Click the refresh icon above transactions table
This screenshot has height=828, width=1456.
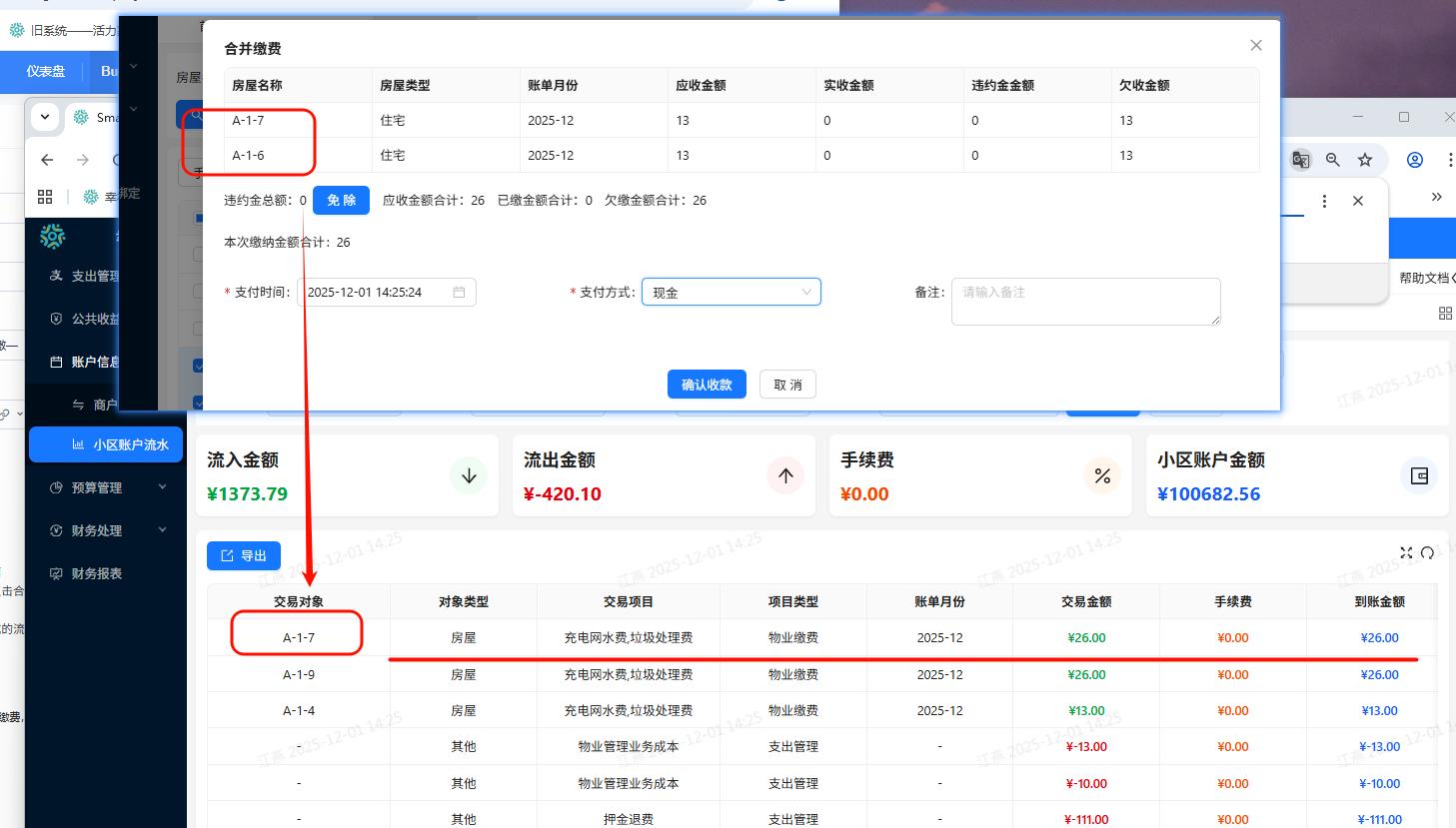[1427, 553]
